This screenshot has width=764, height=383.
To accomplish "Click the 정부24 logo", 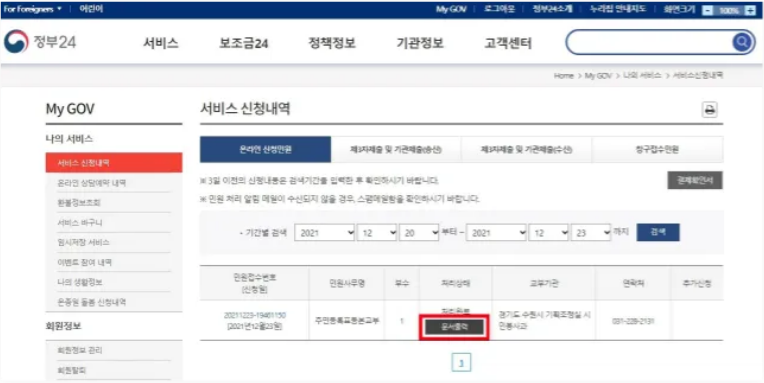I will 40,42.
